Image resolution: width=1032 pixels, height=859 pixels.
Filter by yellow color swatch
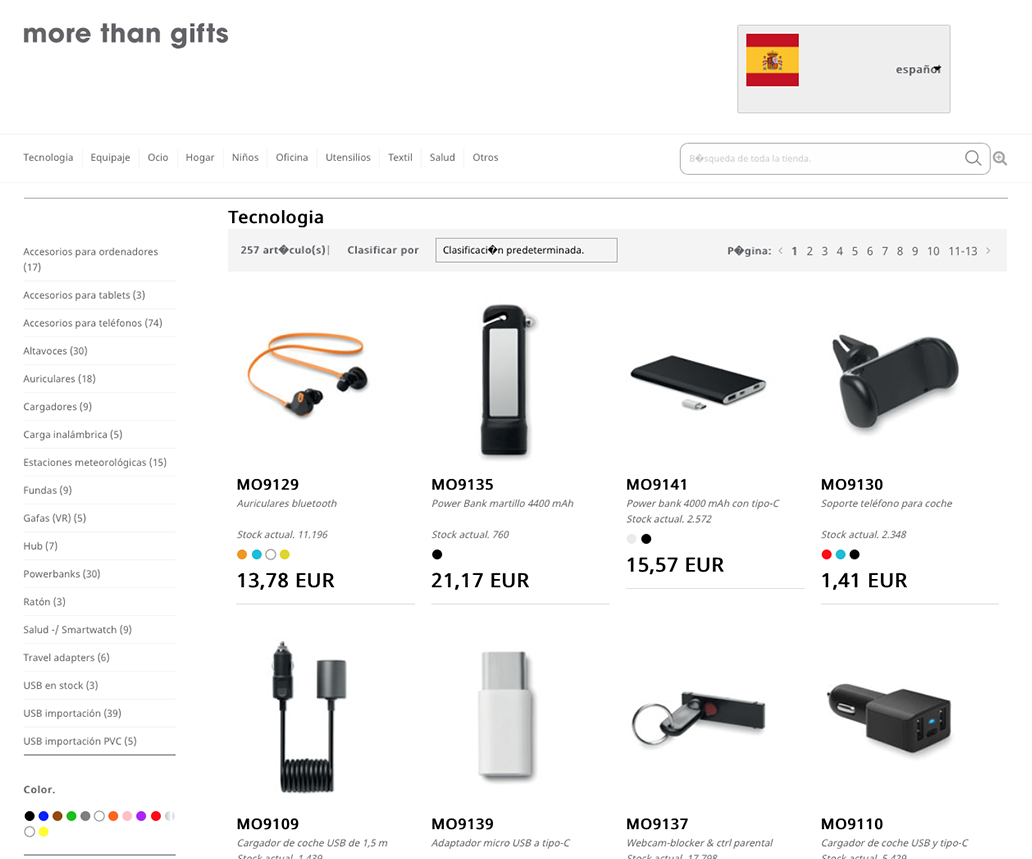(43, 832)
